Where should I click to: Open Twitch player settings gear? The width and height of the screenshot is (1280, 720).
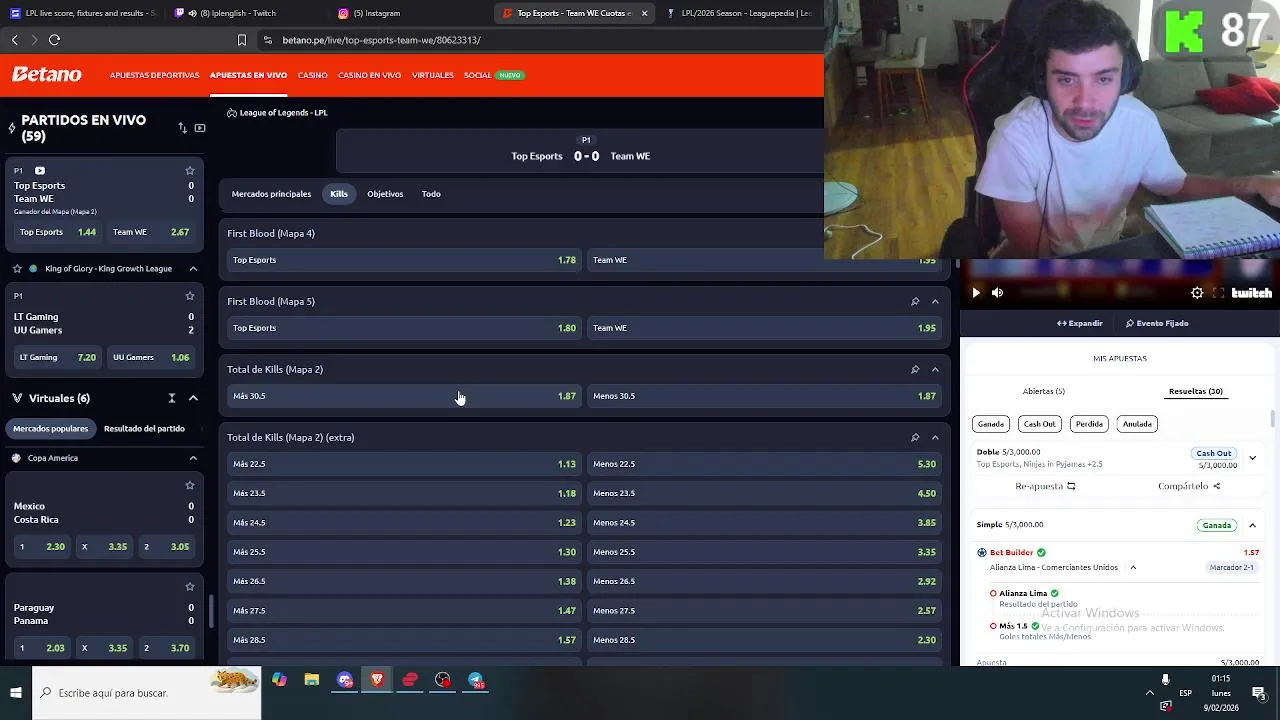tap(1197, 293)
